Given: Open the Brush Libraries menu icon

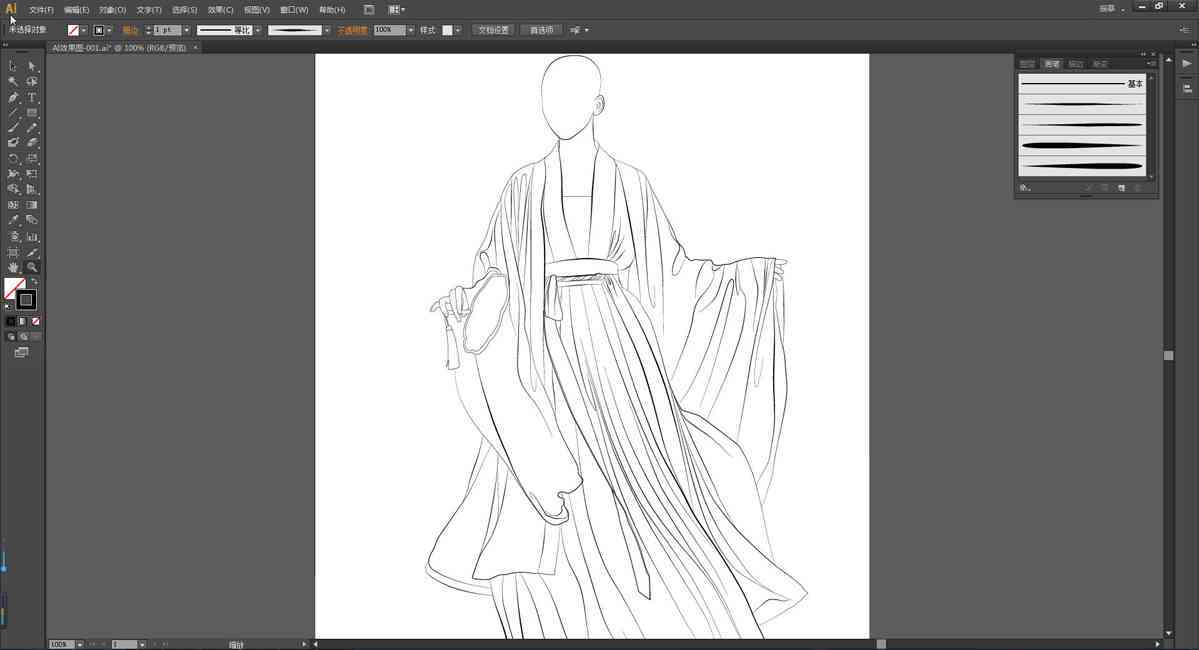Looking at the screenshot, I should (x=1025, y=188).
